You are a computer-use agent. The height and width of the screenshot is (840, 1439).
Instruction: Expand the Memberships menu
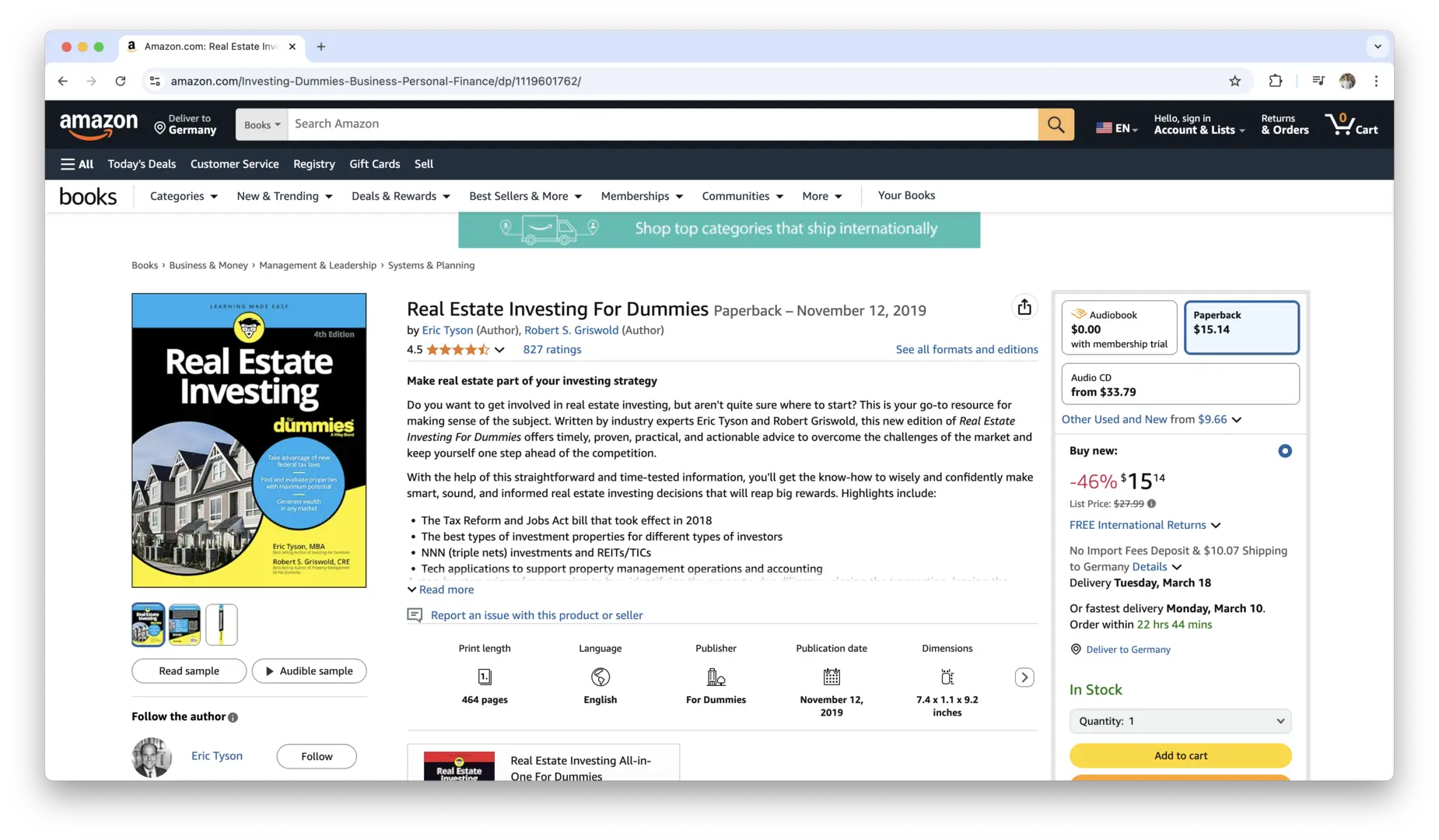(642, 196)
